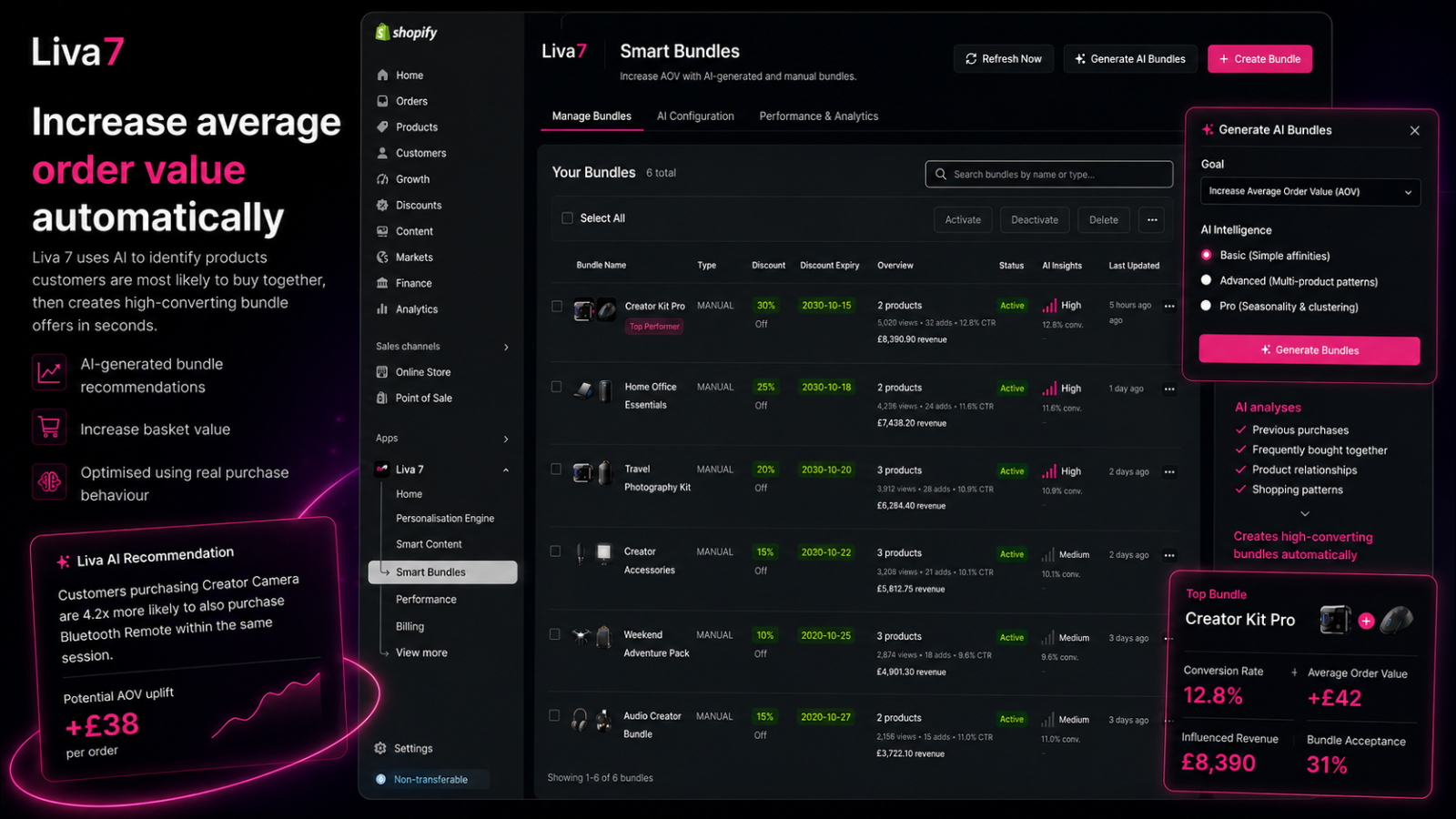
Task: Collapse the Liva 7 app menu
Action: 506,470
